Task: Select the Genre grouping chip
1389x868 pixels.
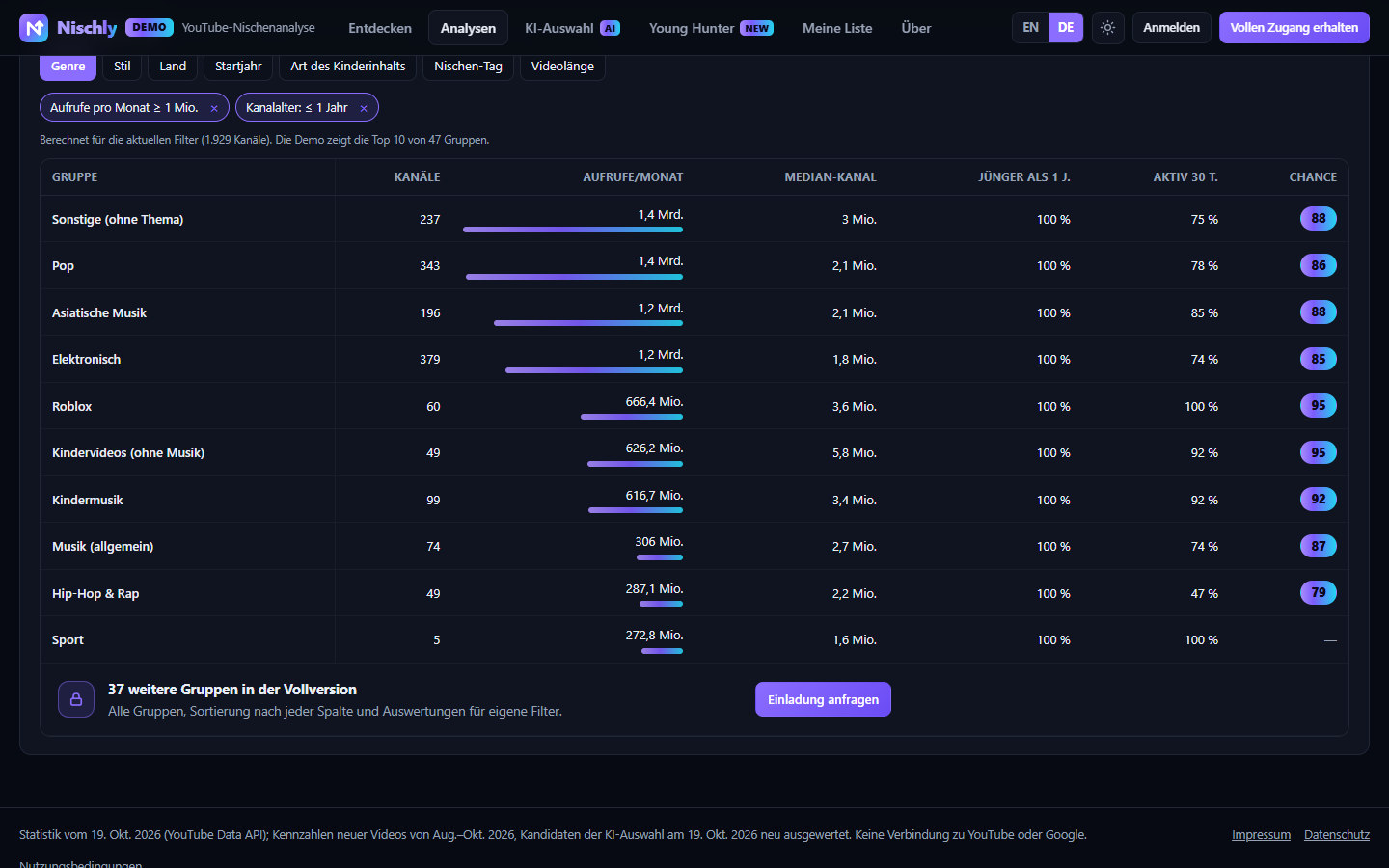Action: click(x=68, y=67)
